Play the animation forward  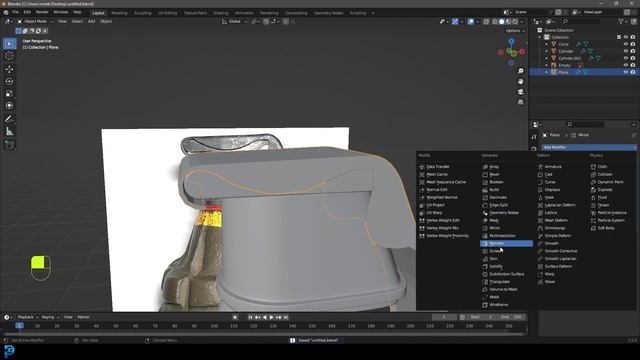coord(271,317)
